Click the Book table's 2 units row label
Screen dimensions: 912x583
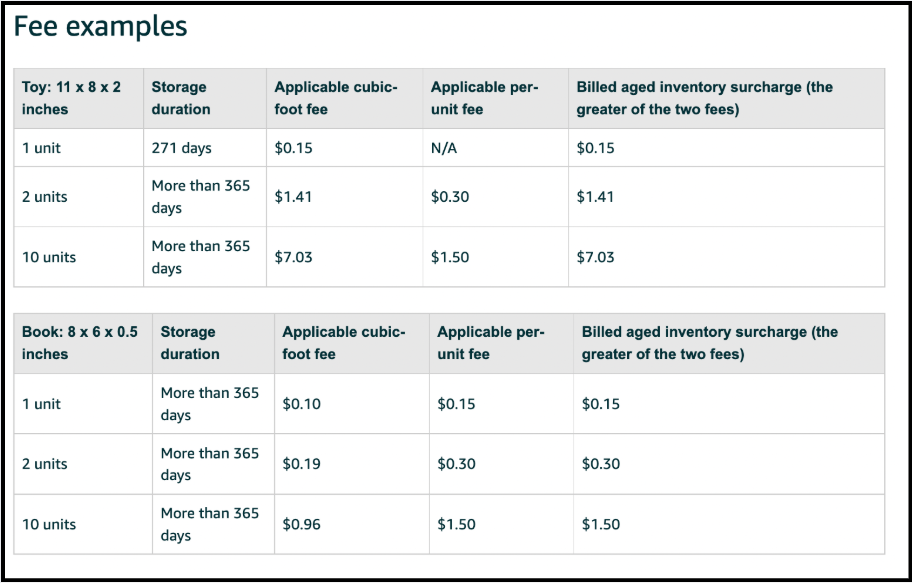click(x=45, y=464)
